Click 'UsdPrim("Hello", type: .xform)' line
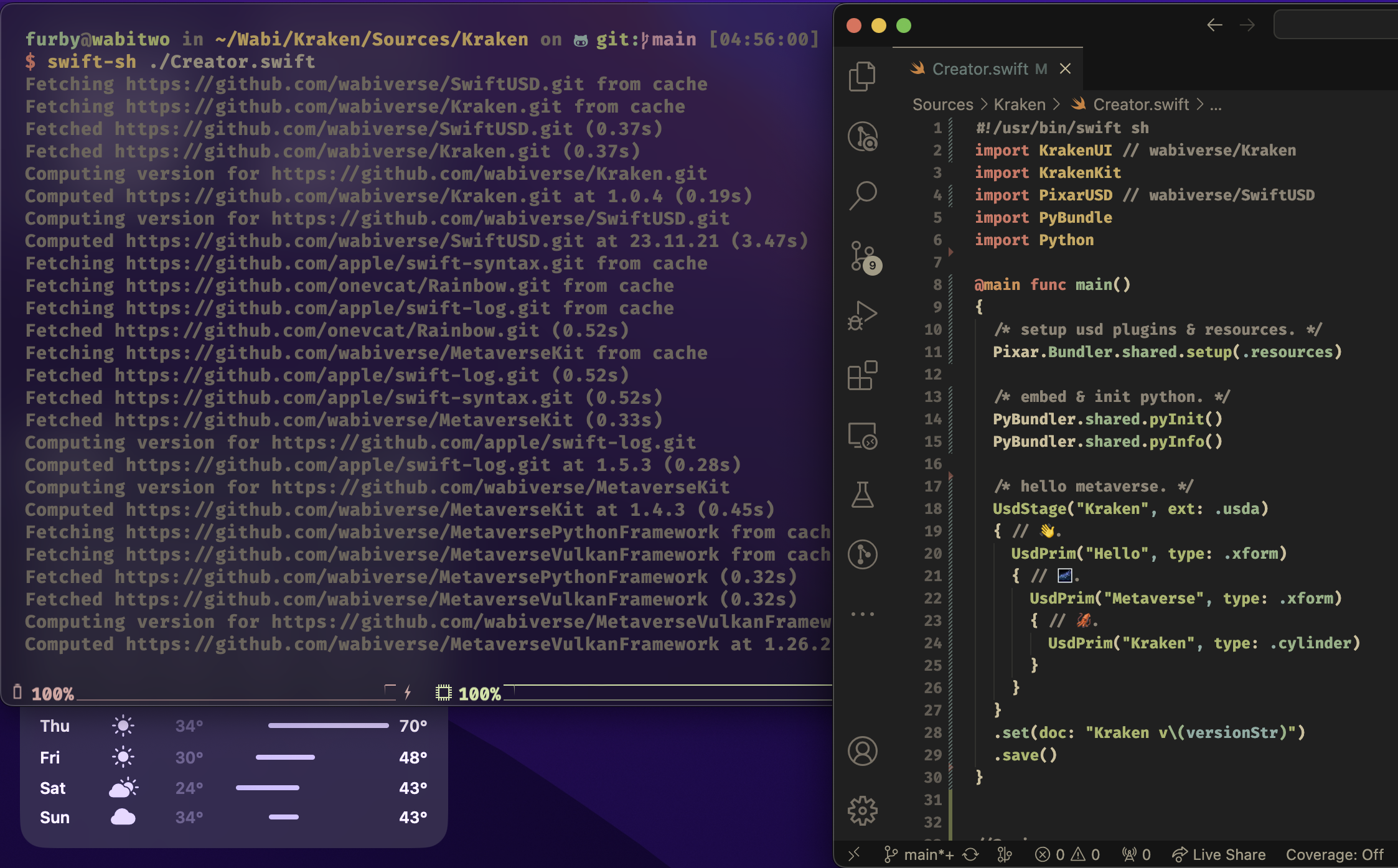Viewport: 1398px width, 868px height. coord(1149,553)
